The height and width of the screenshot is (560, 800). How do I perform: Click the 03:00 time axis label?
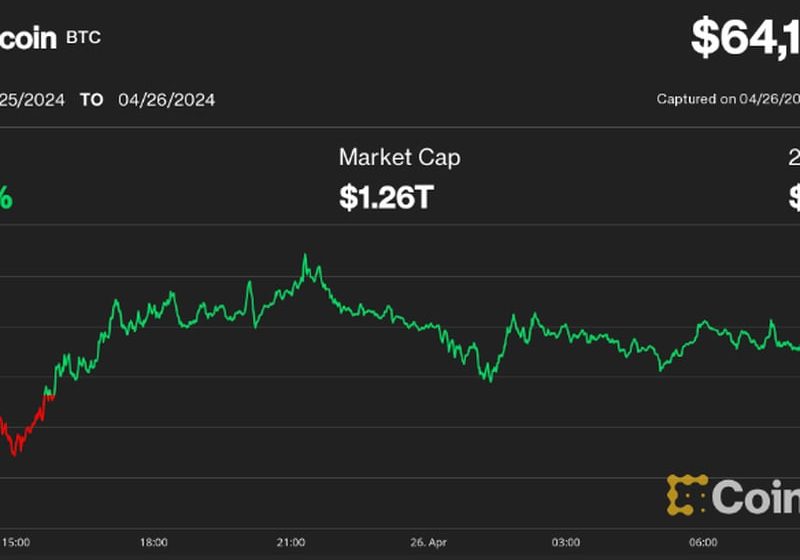pyautogui.click(x=565, y=542)
